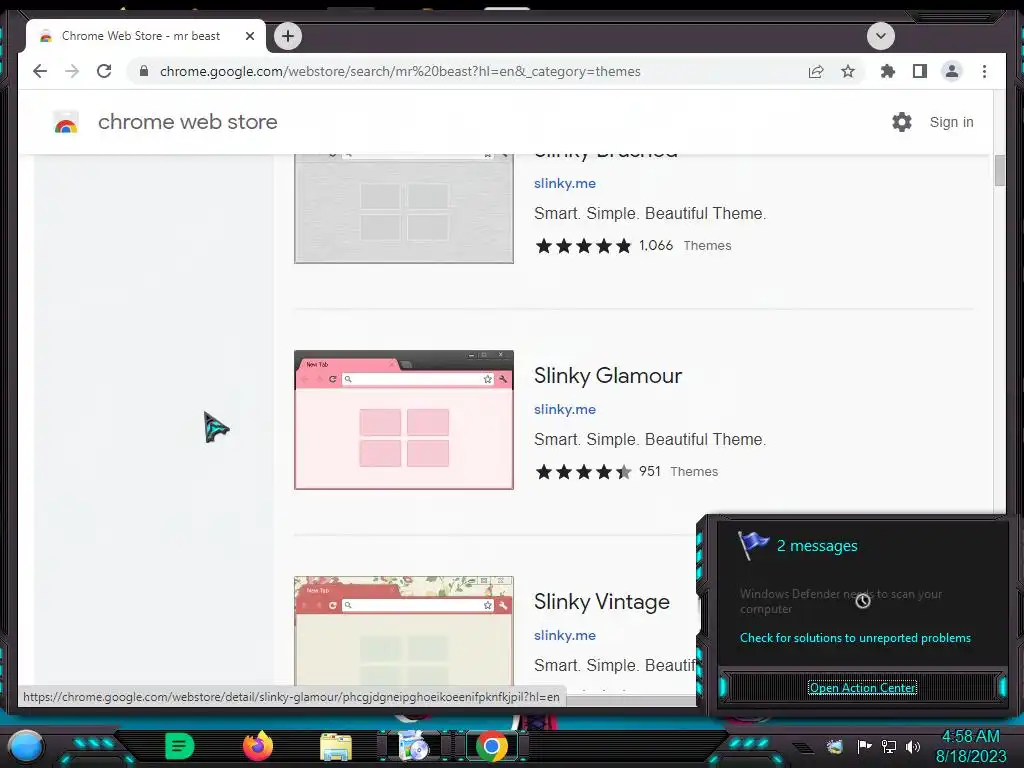
Task: Open Firefox from the taskbar
Action: point(258,746)
